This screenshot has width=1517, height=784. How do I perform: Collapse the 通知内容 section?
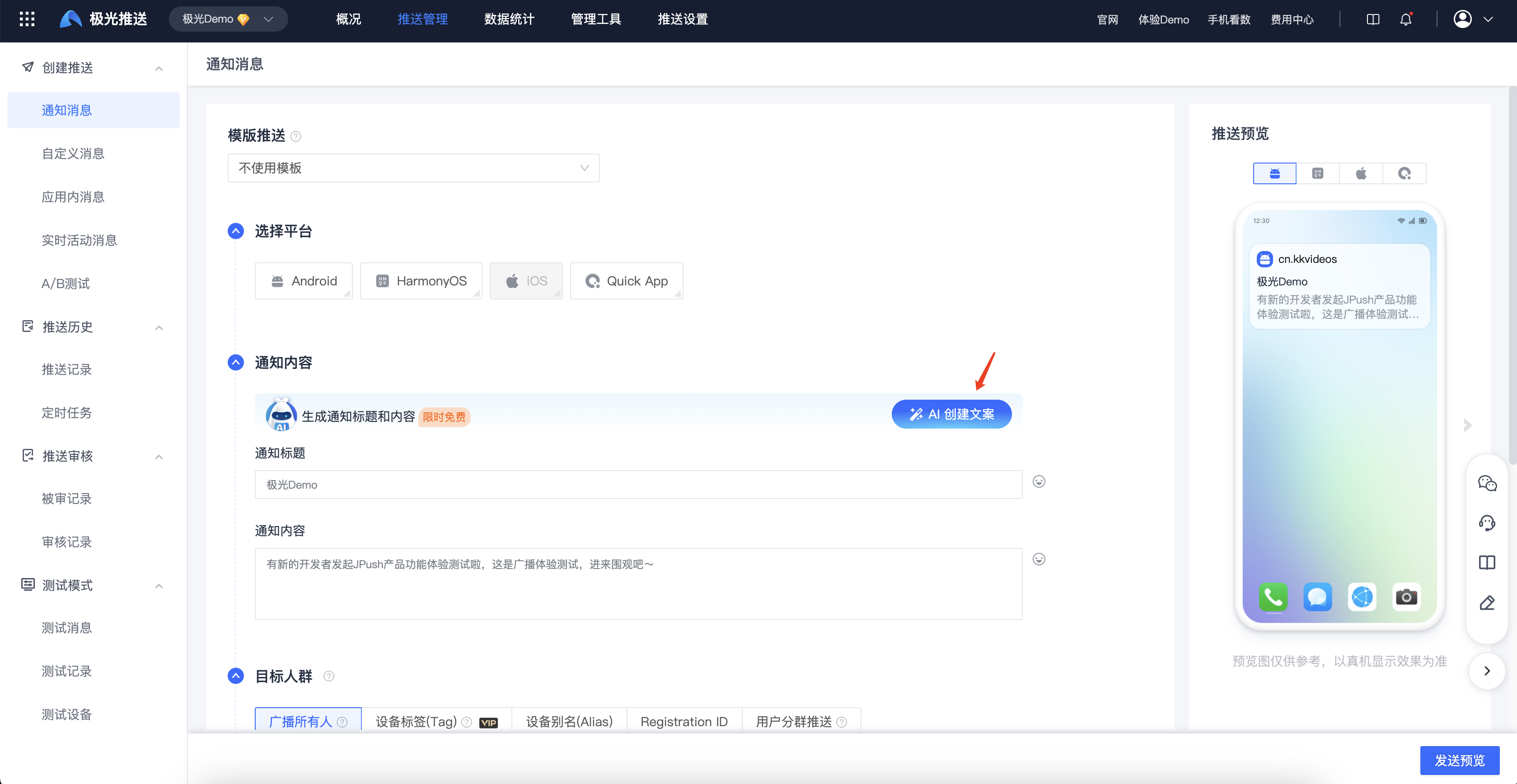pyautogui.click(x=235, y=363)
